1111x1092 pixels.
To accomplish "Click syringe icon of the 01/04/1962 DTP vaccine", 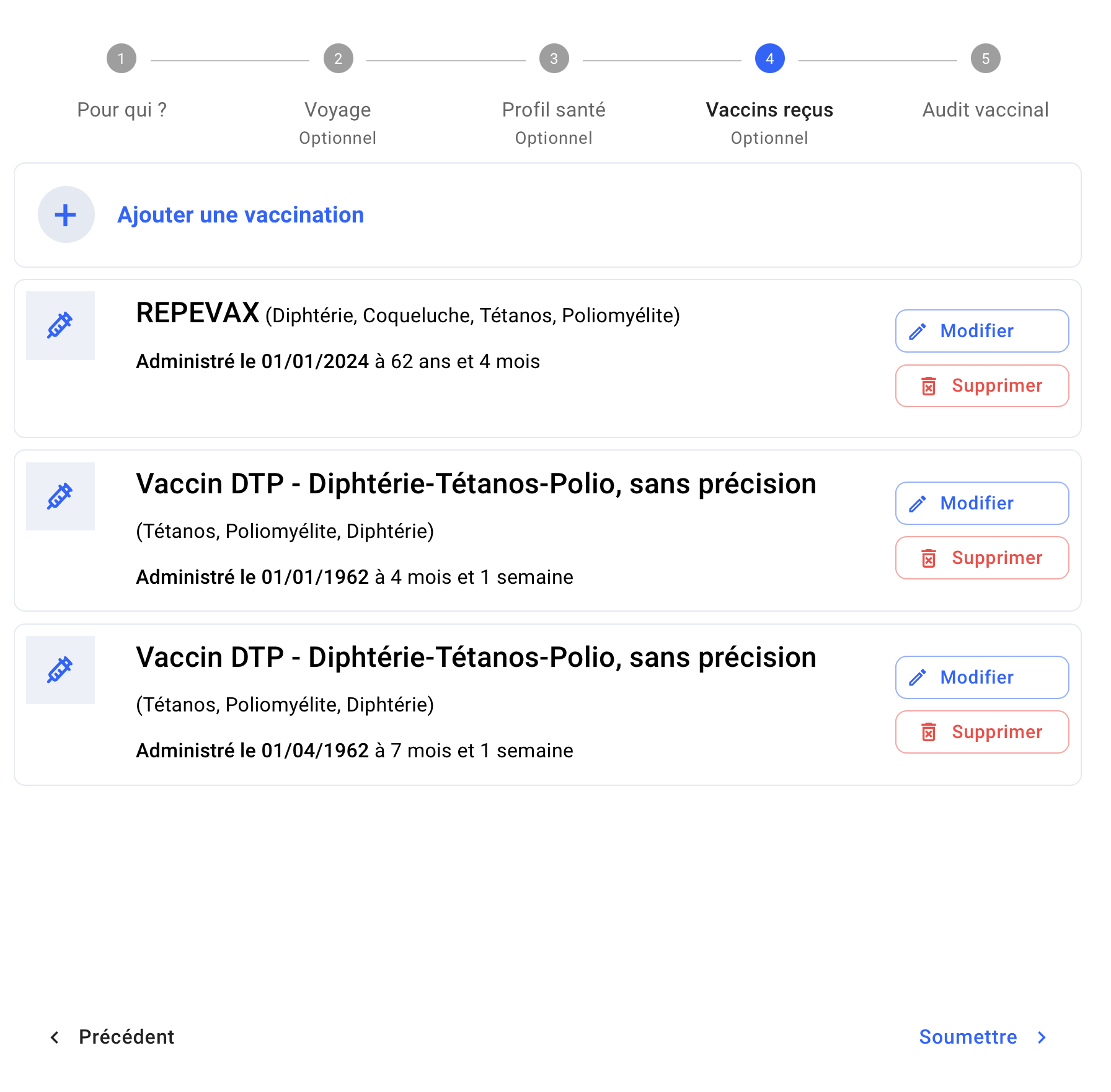I will pos(60,670).
